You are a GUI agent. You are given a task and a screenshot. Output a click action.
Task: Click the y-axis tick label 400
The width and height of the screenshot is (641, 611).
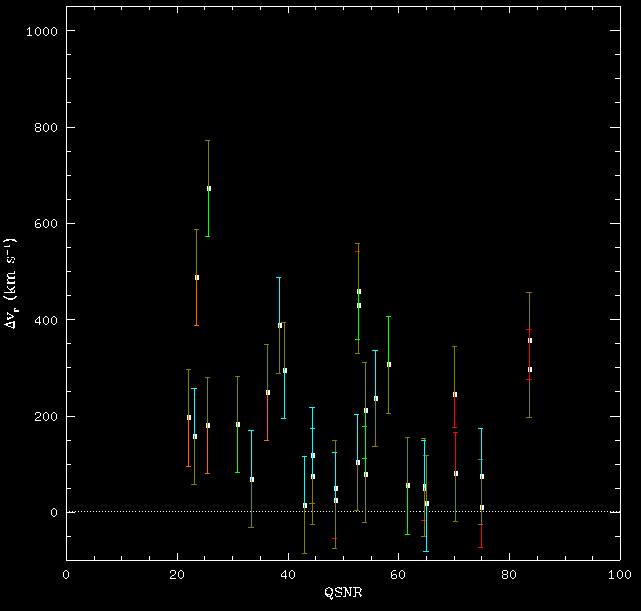point(46,320)
